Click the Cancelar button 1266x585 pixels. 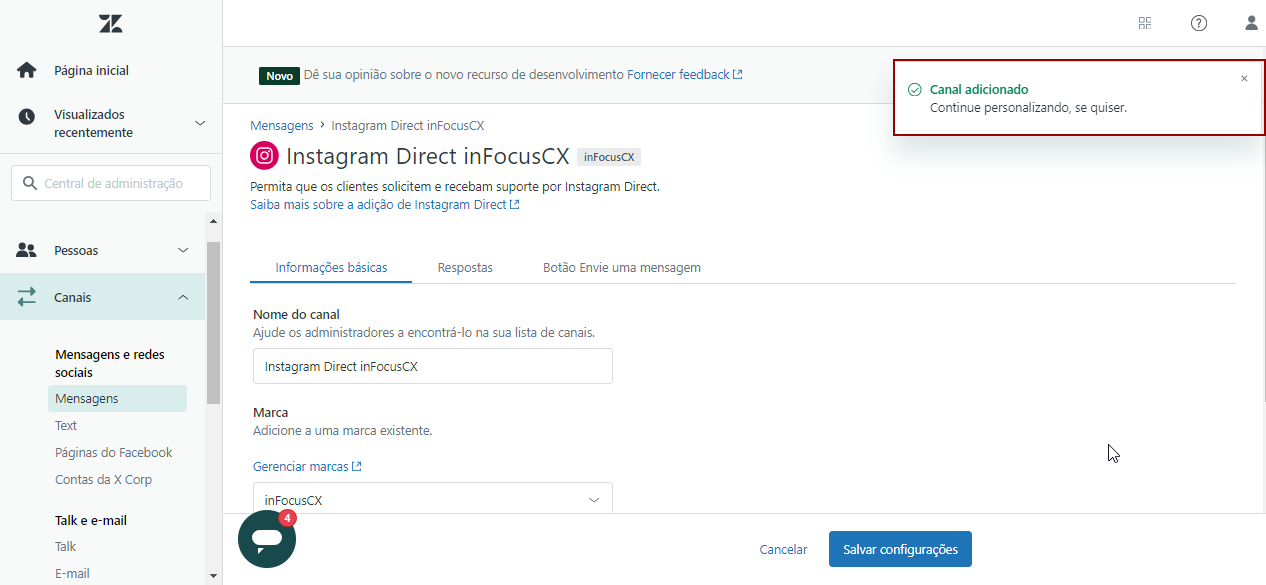[783, 549]
